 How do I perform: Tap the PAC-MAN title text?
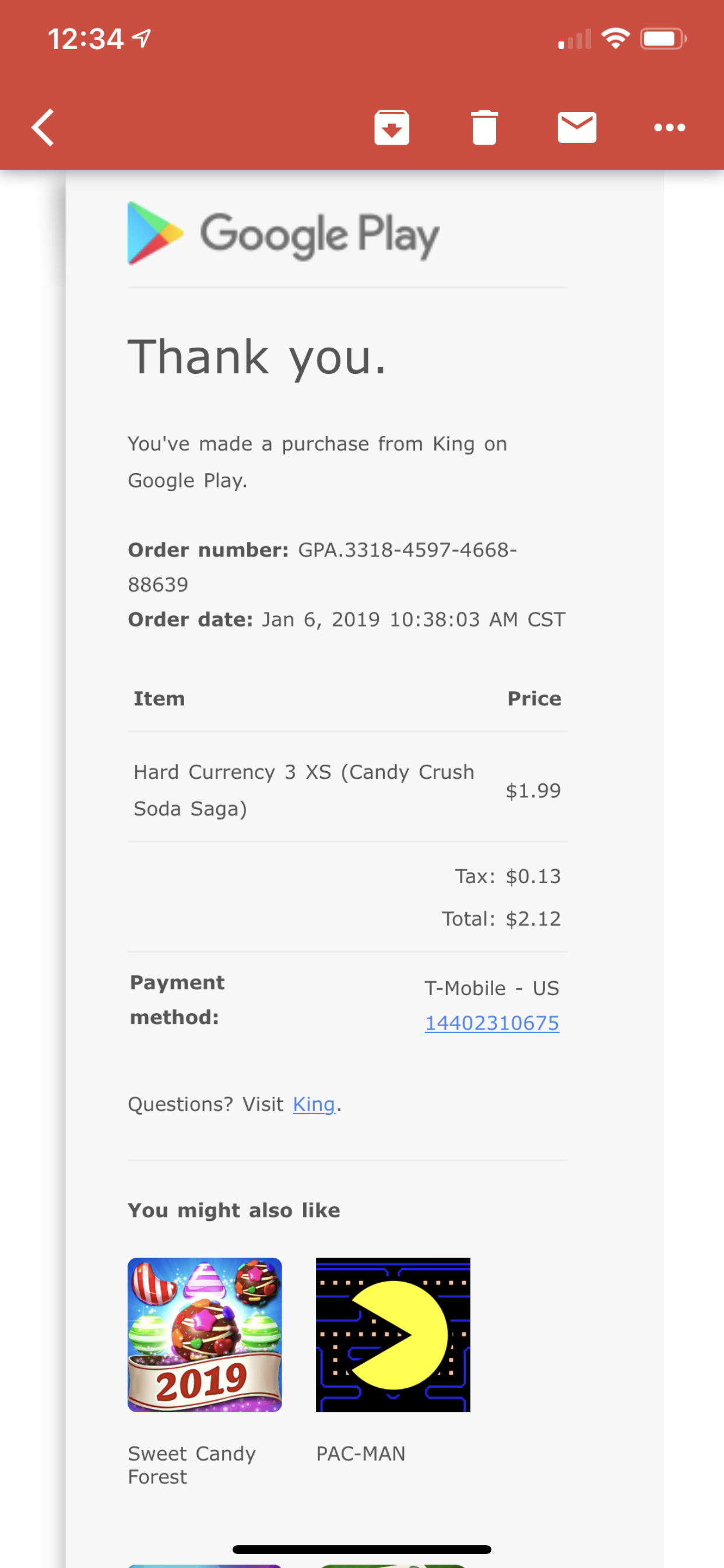tap(361, 1454)
